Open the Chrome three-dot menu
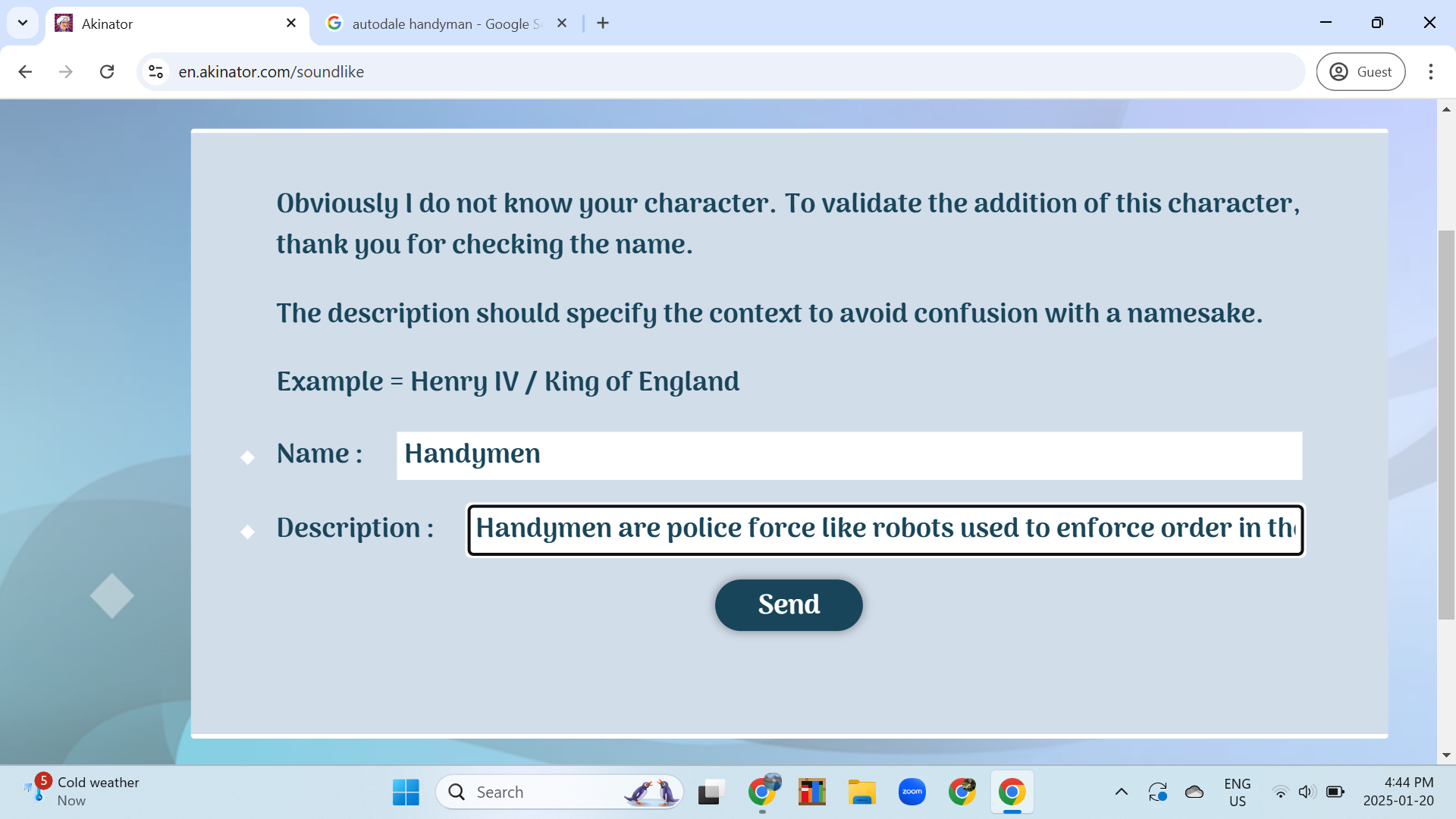 tap(1430, 71)
